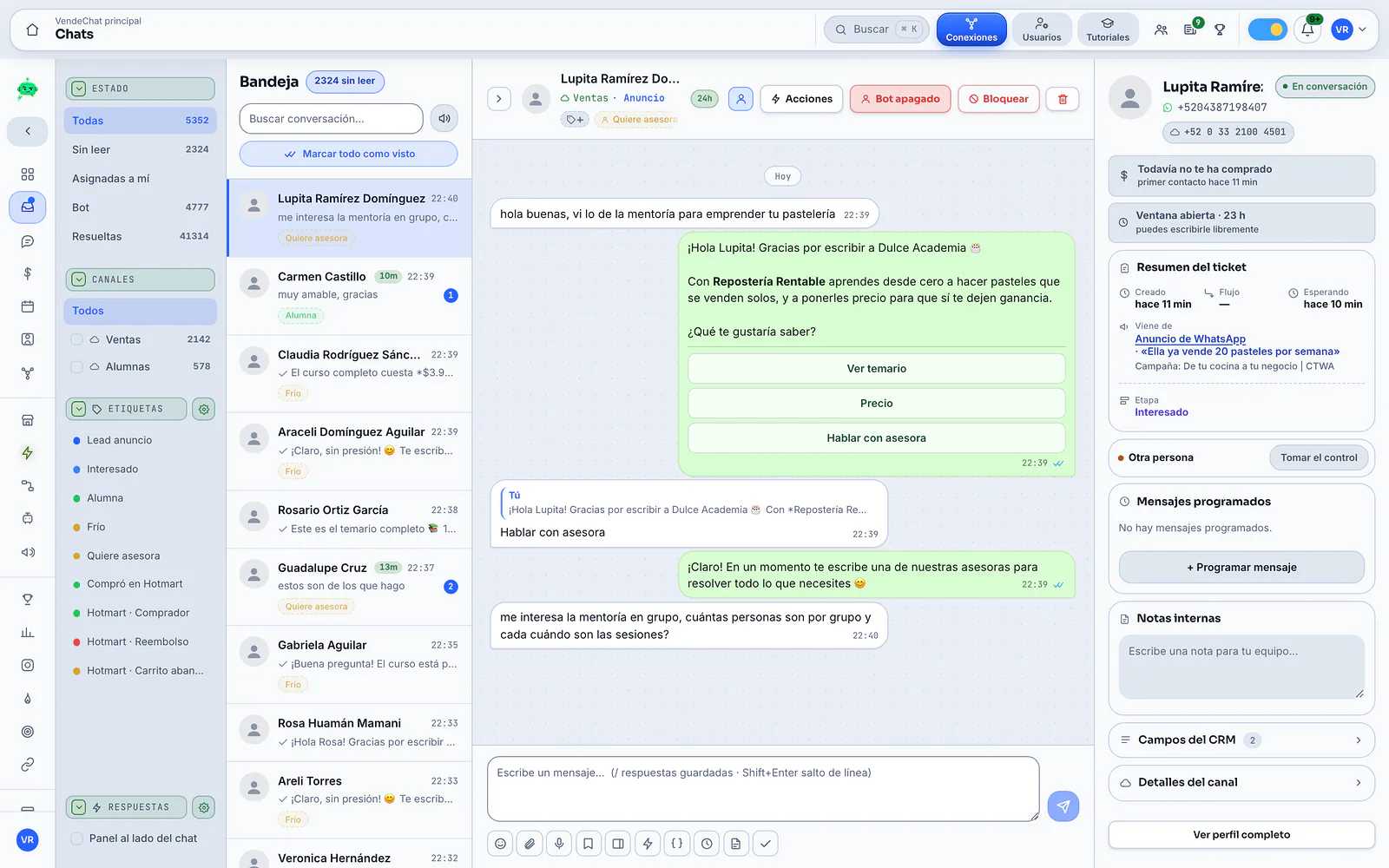Expand Detalles del canal panel
Viewport: 1389px width, 868px height.
point(1241,783)
